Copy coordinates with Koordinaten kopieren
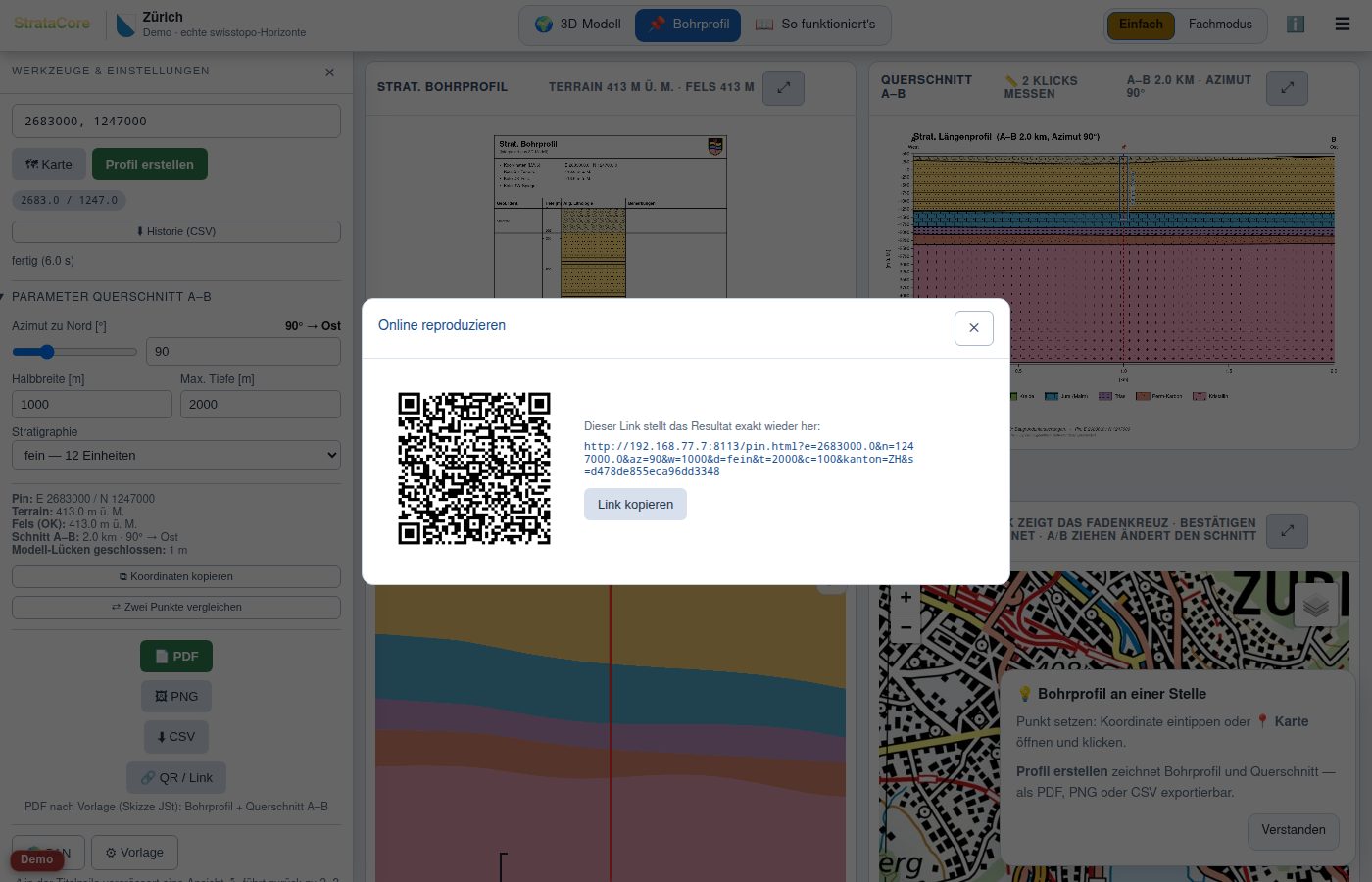Screen dimensions: 1372x882 point(176,576)
